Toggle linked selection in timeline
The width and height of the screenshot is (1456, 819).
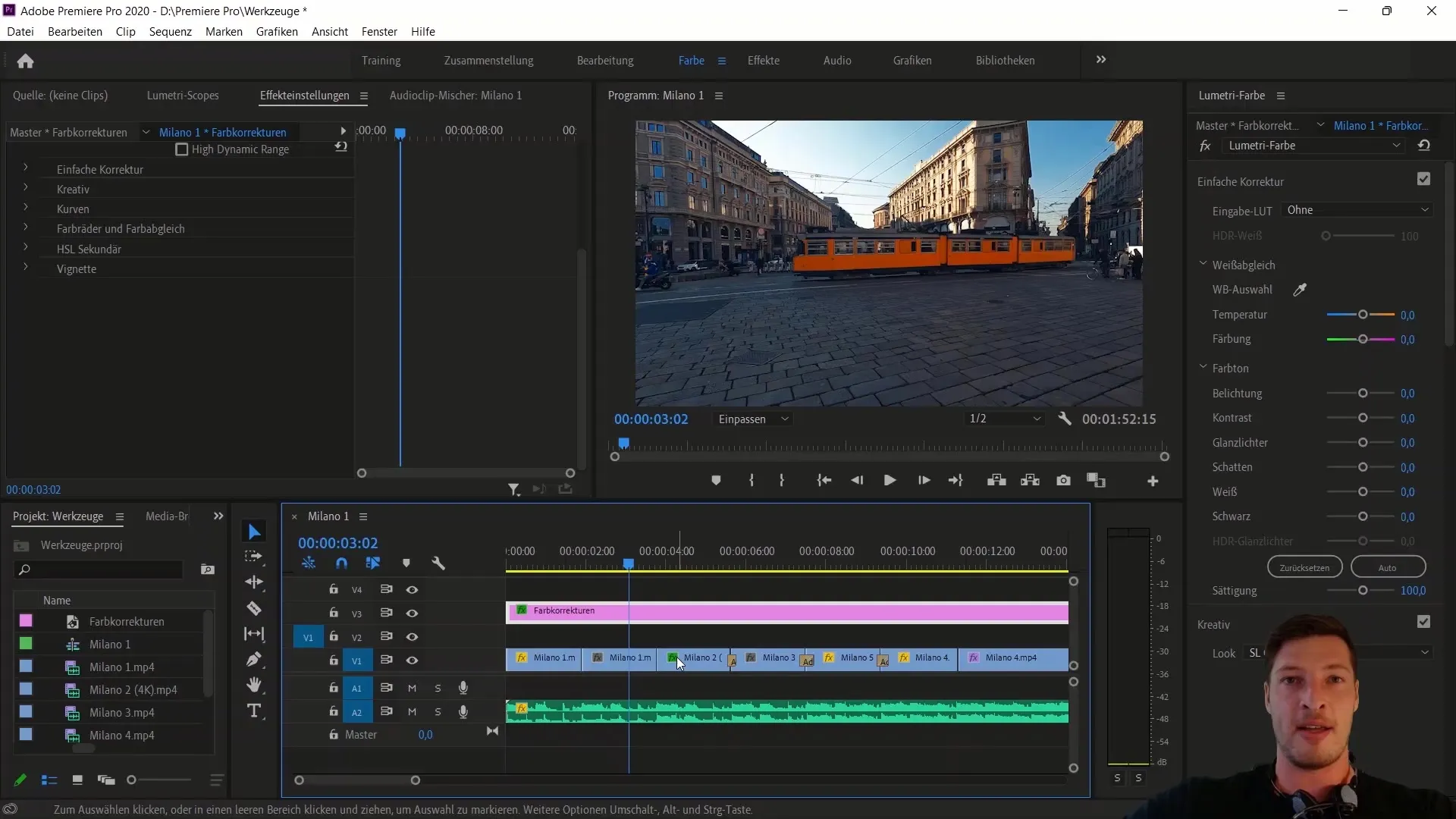tap(373, 563)
